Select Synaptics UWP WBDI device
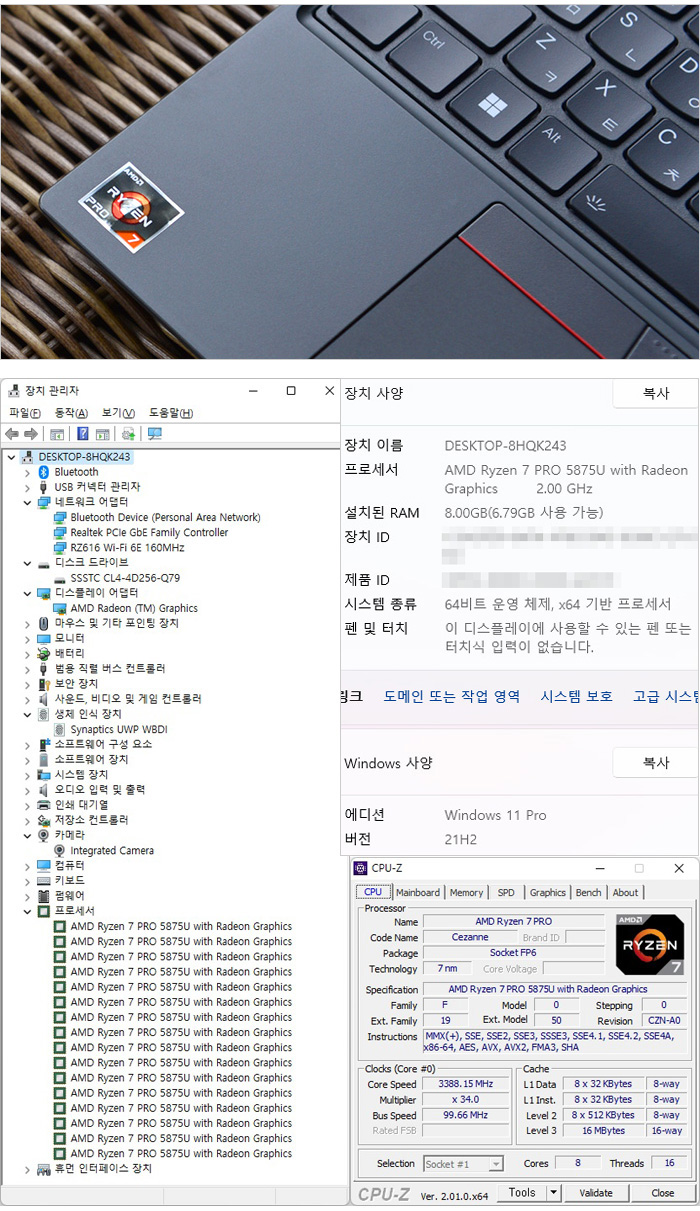This screenshot has height=1211, width=700. tap(119, 729)
